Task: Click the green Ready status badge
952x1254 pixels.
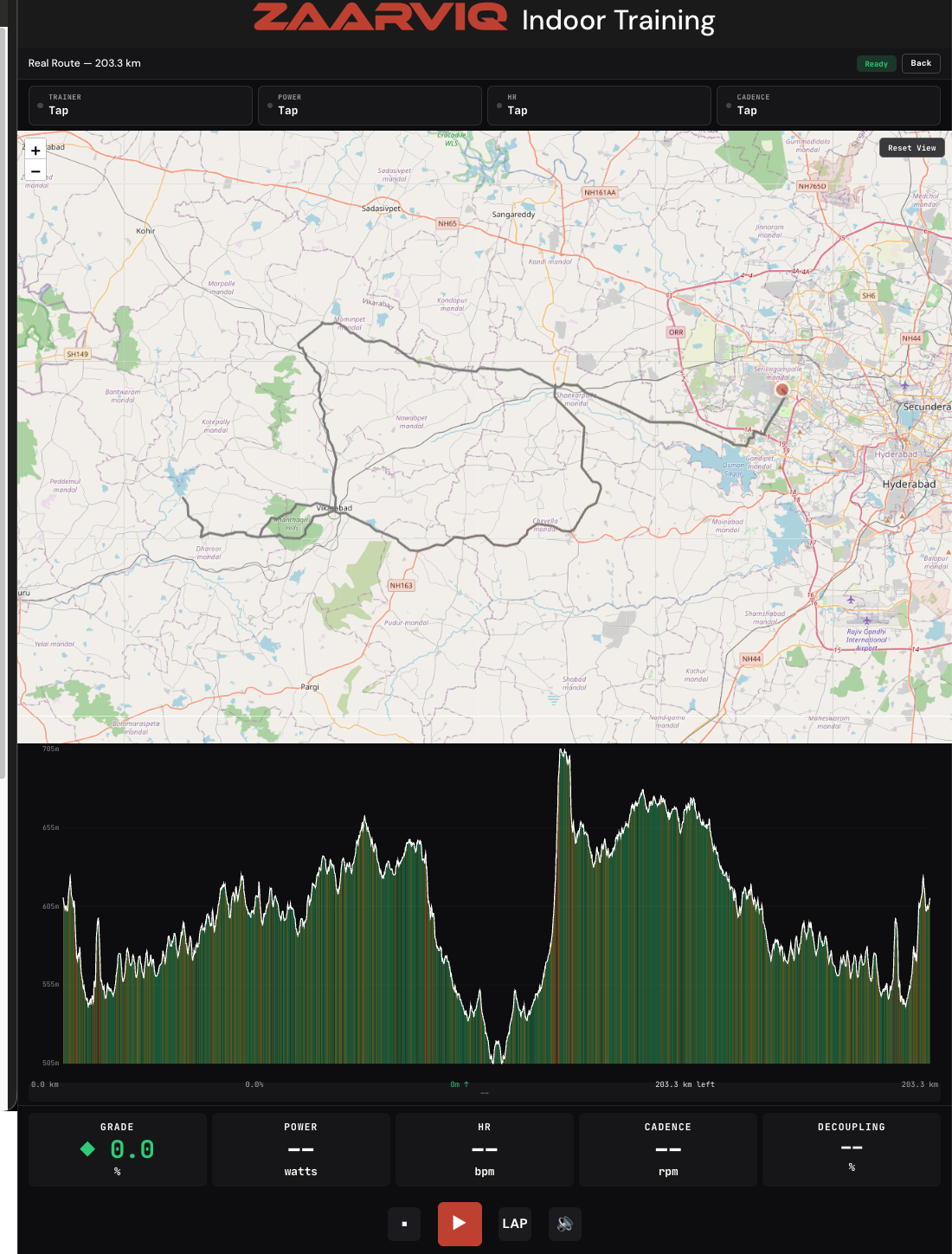Action: pyautogui.click(x=876, y=64)
